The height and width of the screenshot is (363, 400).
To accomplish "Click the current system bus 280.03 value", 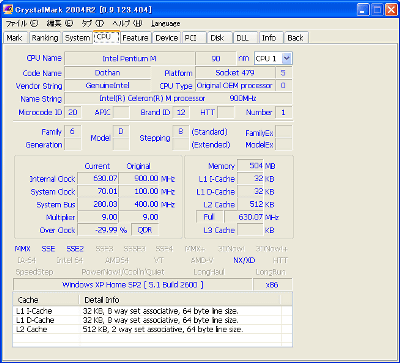I will (98, 204).
